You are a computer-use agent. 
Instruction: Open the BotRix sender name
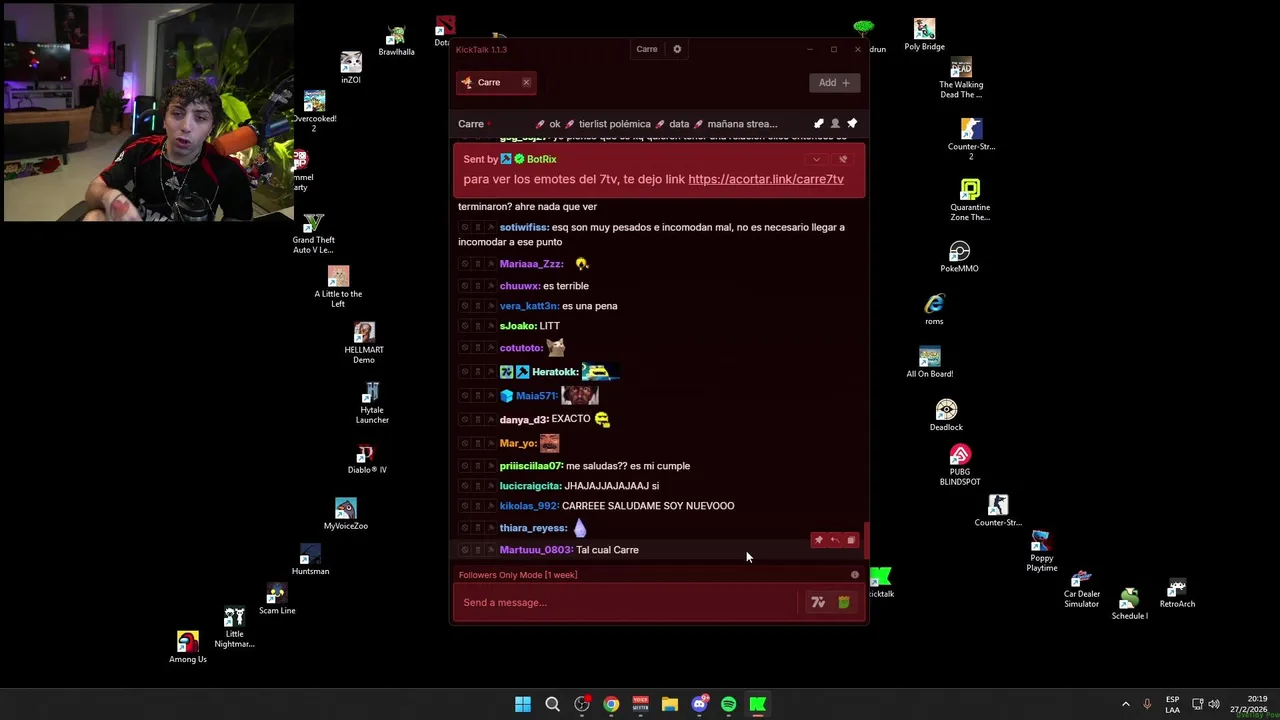point(541,159)
